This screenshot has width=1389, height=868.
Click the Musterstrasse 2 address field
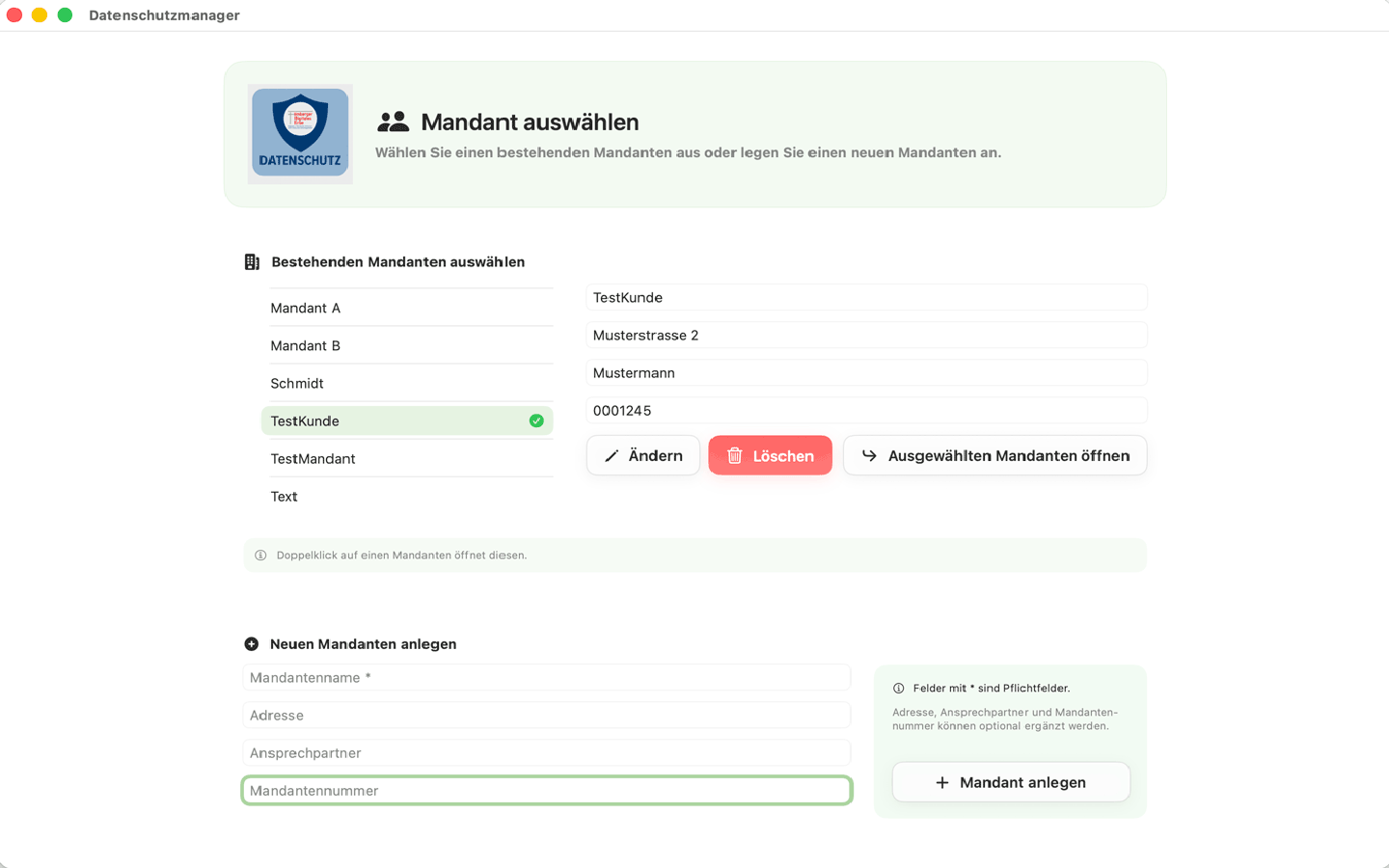coord(866,335)
